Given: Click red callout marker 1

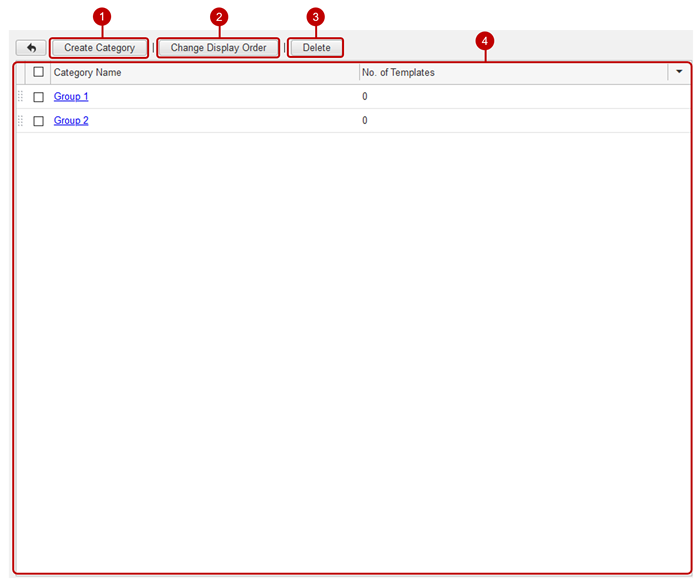Looking at the screenshot, I should point(99,17).
